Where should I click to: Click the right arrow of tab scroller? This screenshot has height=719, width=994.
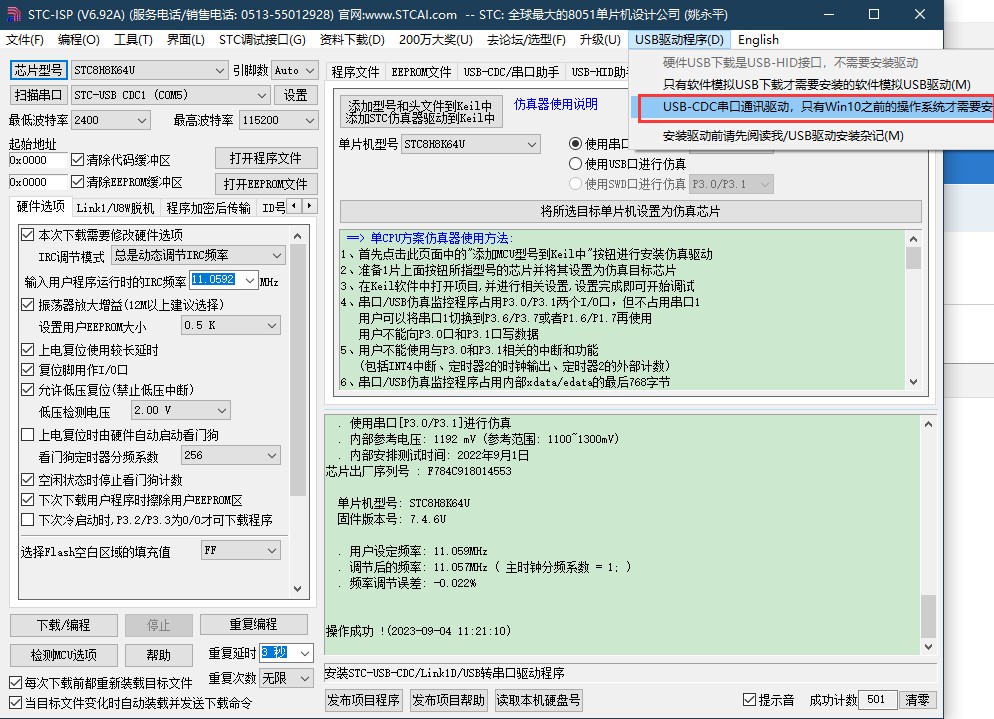click(309, 206)
